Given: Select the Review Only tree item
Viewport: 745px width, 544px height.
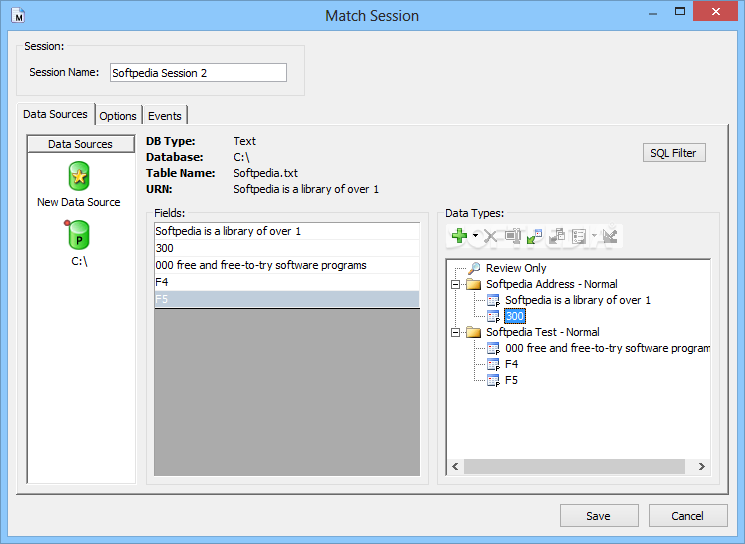Looking at the screenshot, I should [x=516, y=268].
